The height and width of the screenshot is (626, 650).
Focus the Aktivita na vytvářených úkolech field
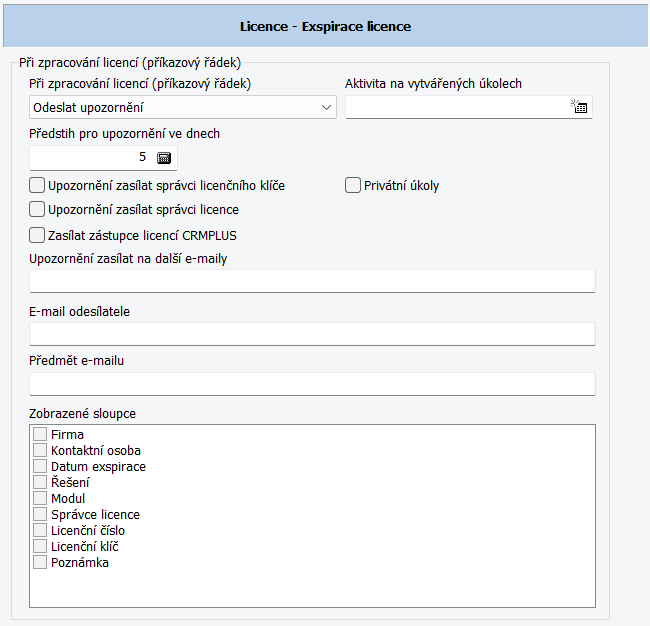click(x=457, y=107)
